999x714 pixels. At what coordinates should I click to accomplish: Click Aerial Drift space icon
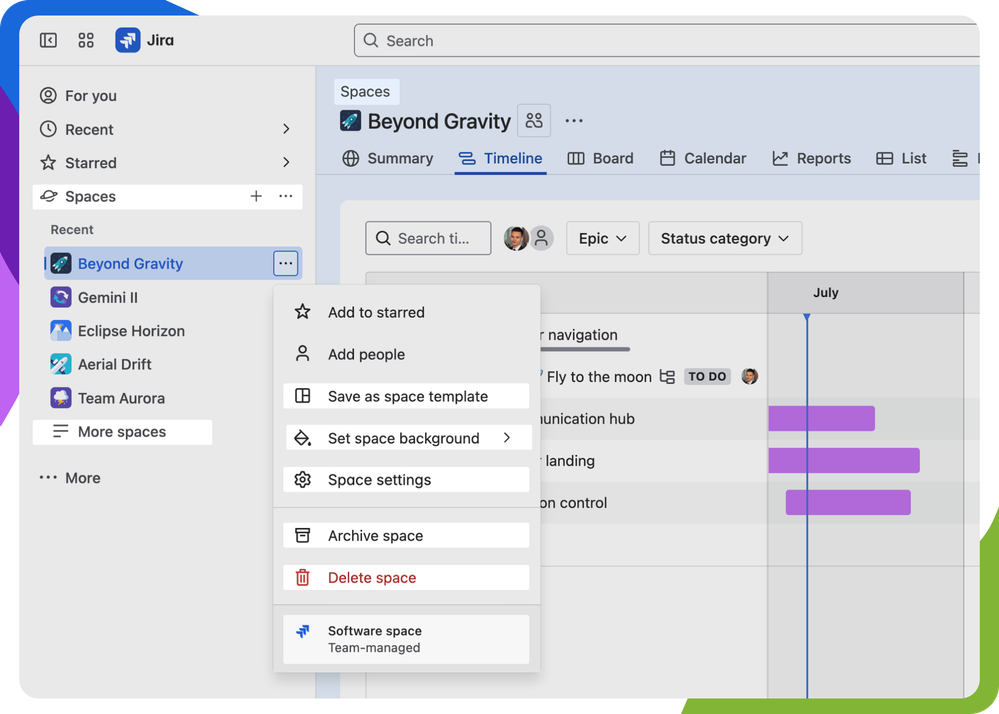pyautogui.click(x=61, y=364)
